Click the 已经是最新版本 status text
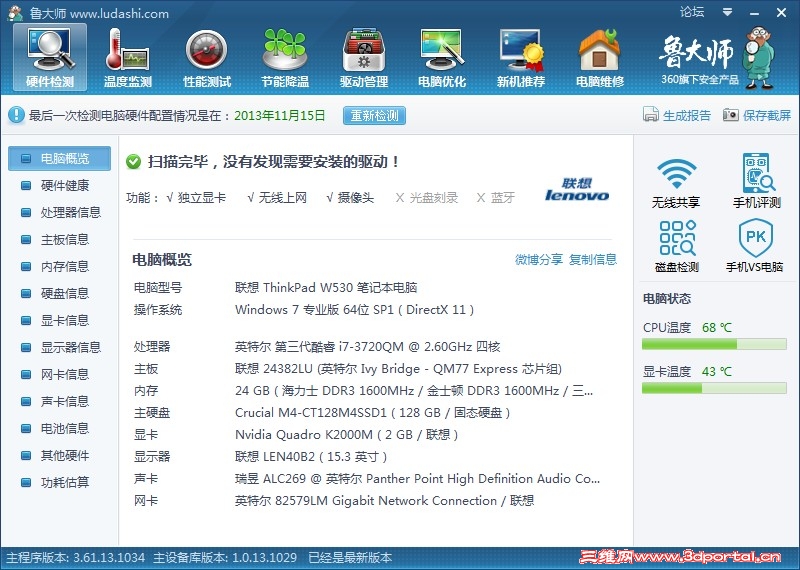800x570 pixels. click(x=350, y=558)
